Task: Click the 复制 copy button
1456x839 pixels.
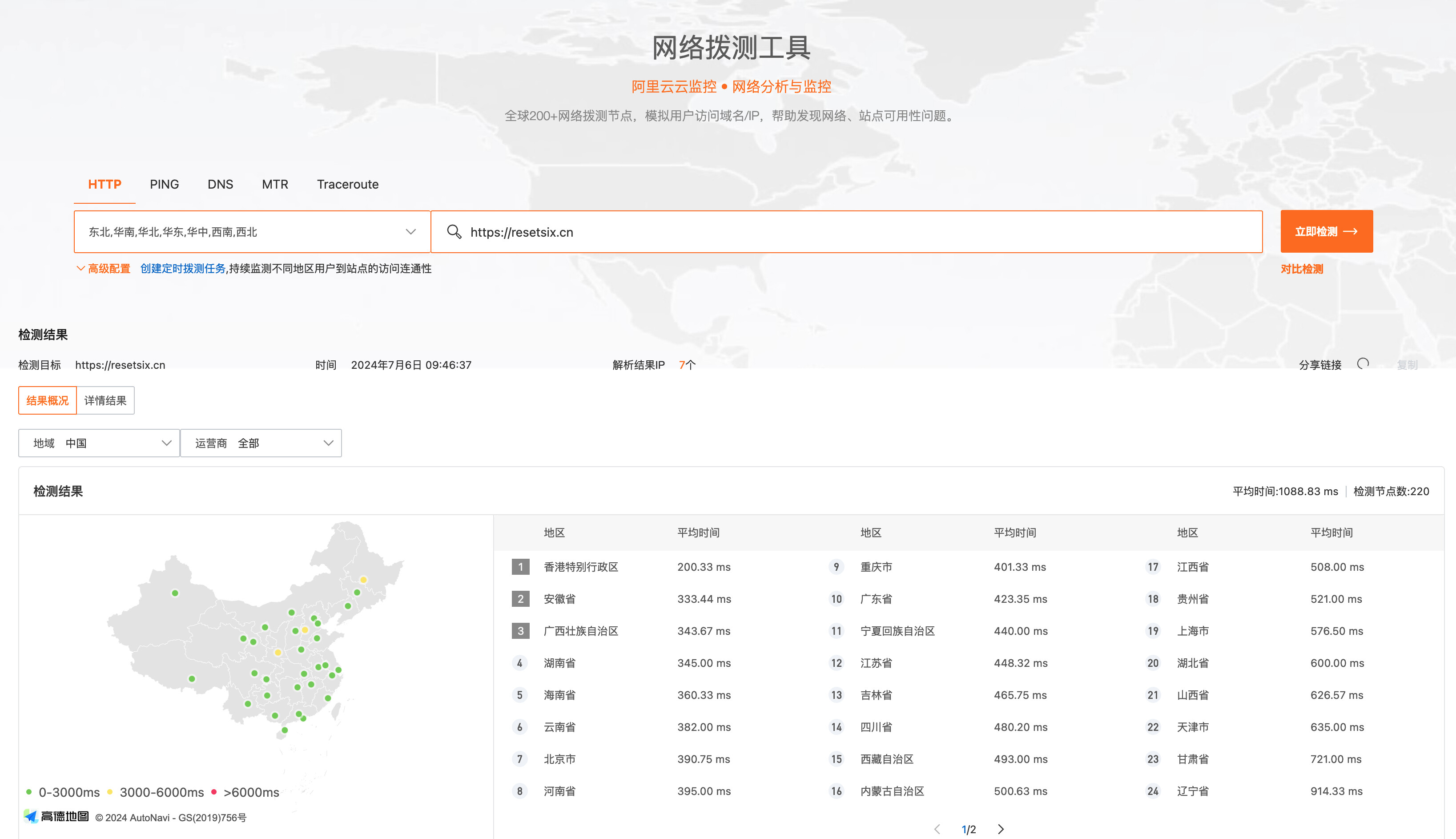Action: (x=1407, y=364)
